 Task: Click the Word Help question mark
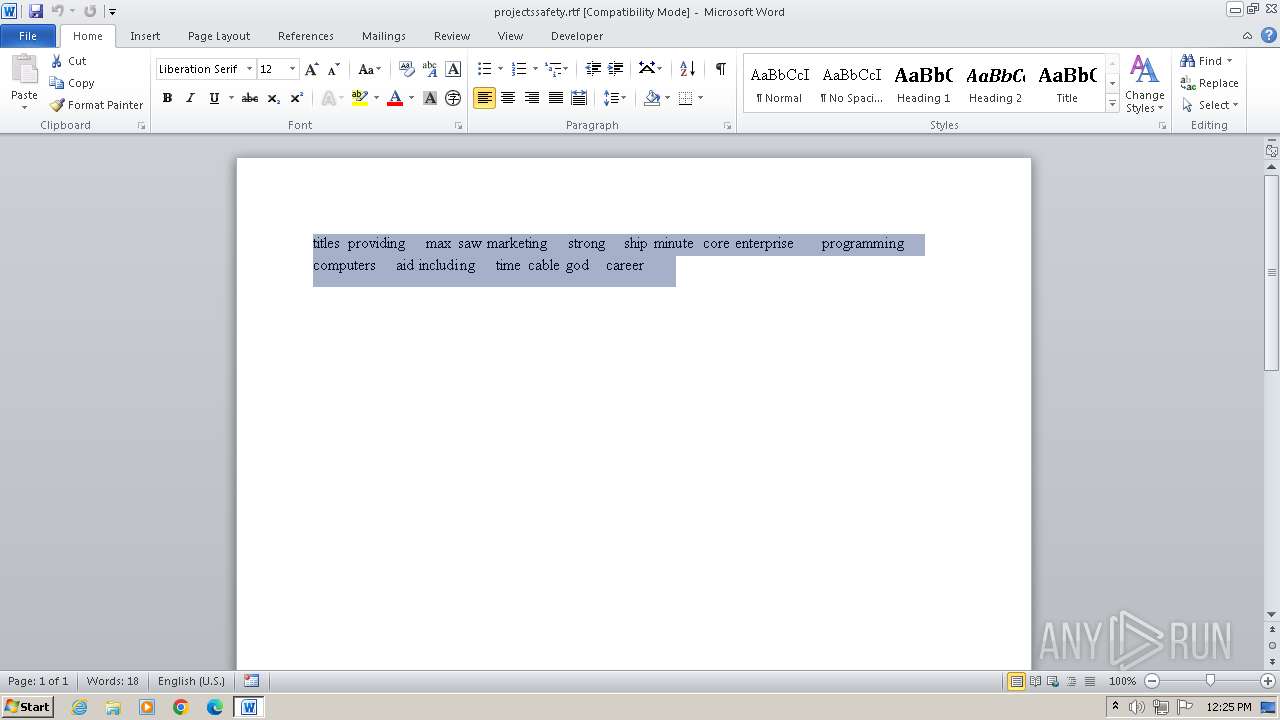pos(1269,35)
